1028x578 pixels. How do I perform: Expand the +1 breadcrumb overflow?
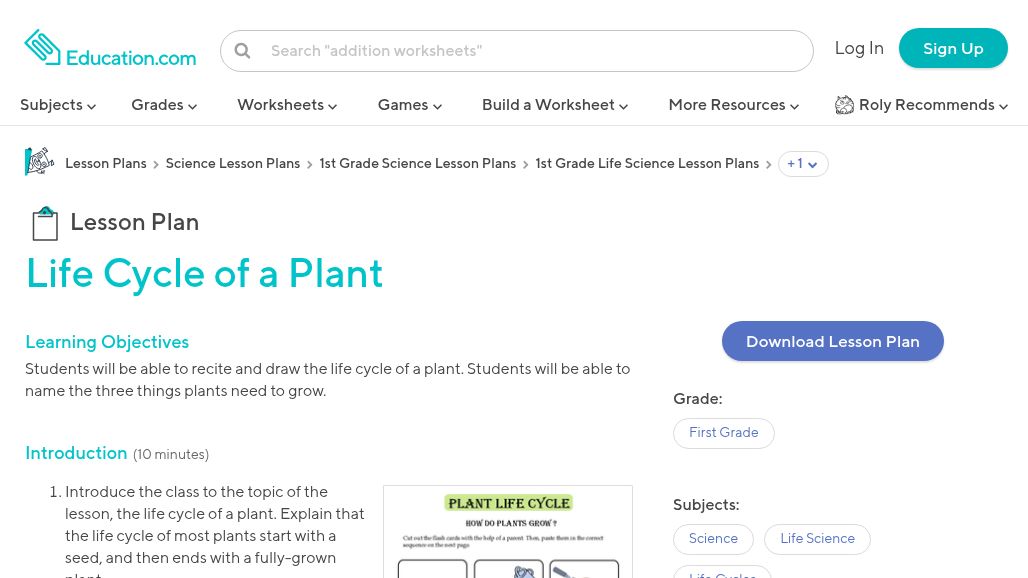coord(803,164)
